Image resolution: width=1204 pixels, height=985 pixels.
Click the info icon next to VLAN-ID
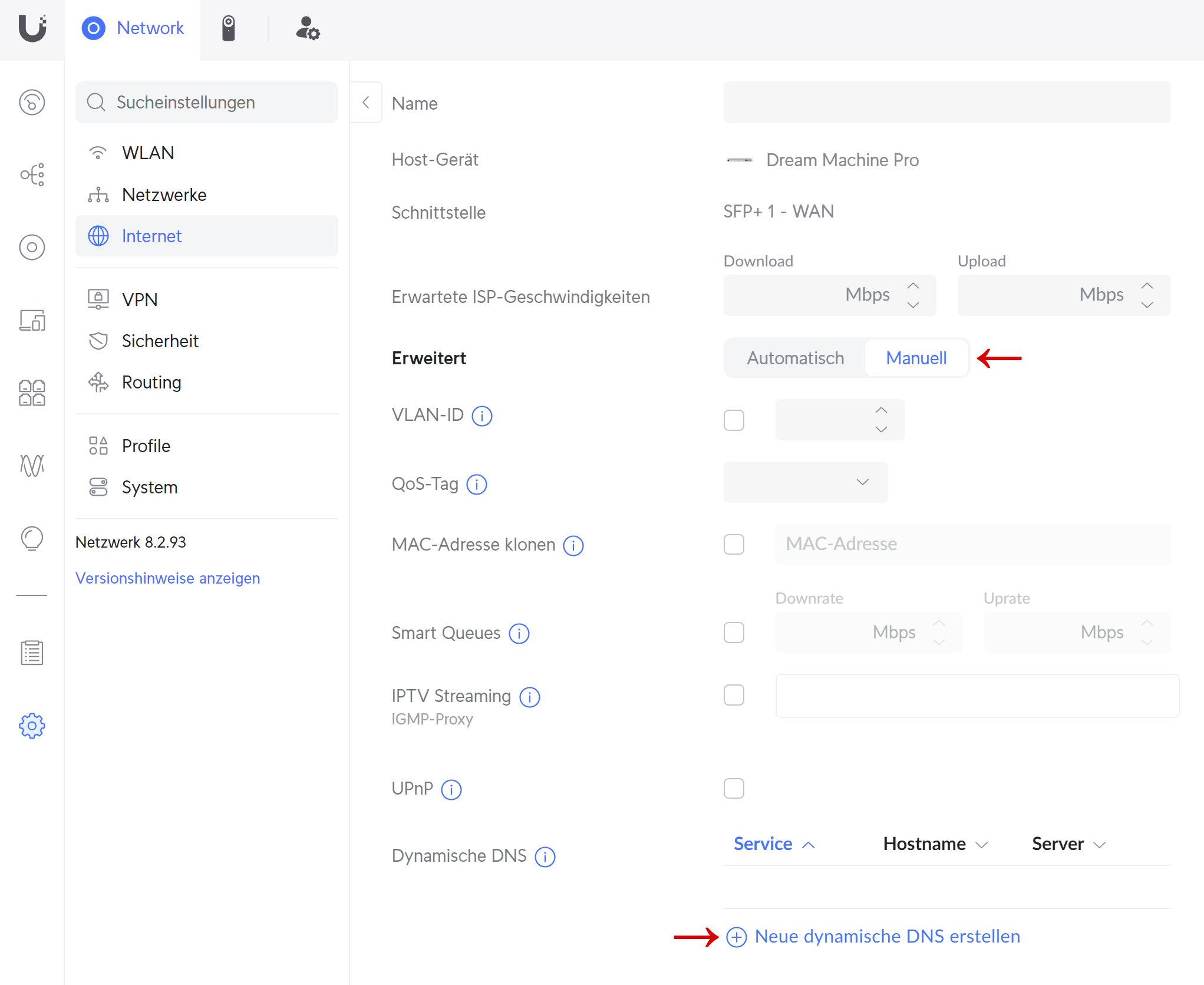(x=482, y=416)
